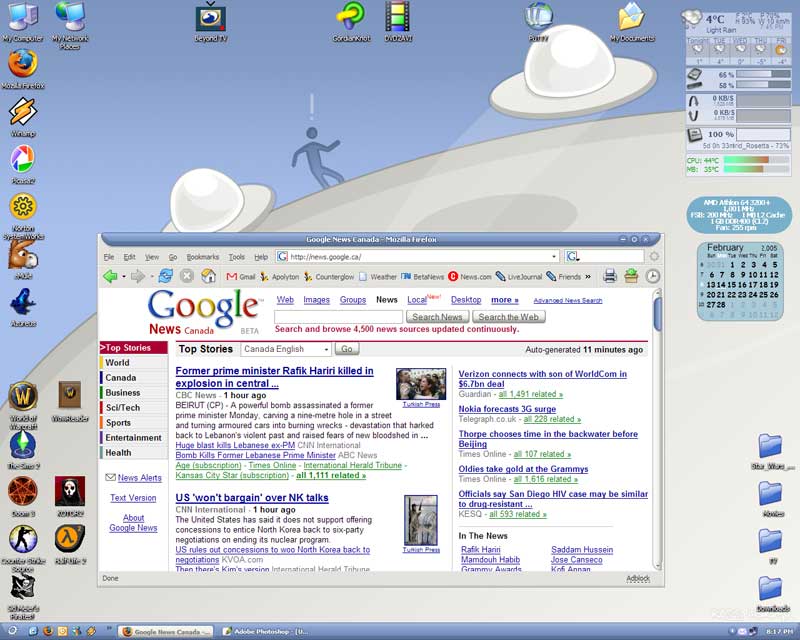Click the Home icon in Firefox toolbar
Viewport: 800px width, 640px height.
[208, 276]
